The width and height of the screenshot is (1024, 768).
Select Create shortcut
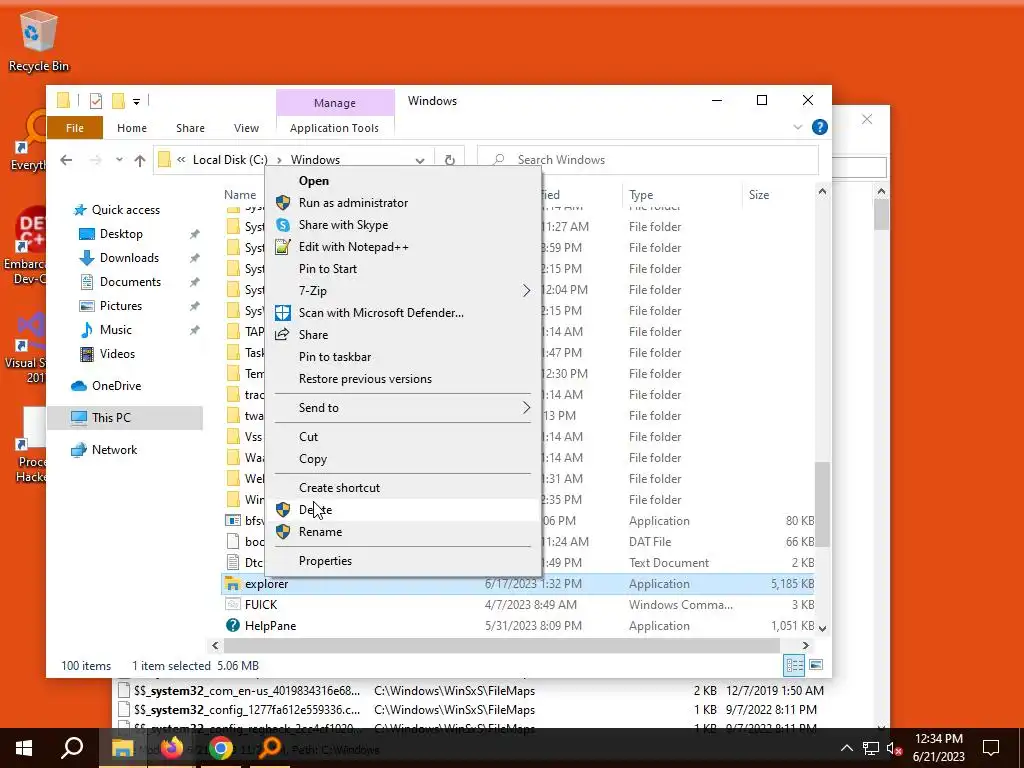[403, 488]
